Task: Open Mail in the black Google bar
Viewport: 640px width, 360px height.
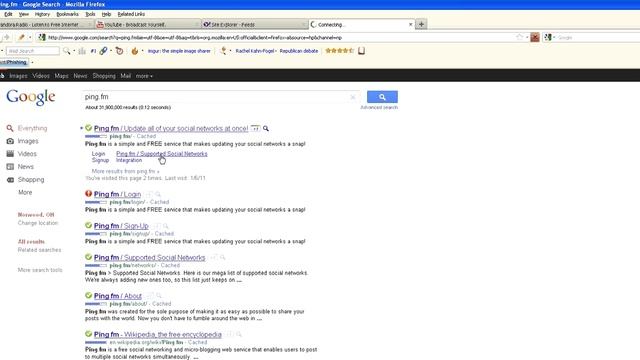Action: [x=126, y=76]
